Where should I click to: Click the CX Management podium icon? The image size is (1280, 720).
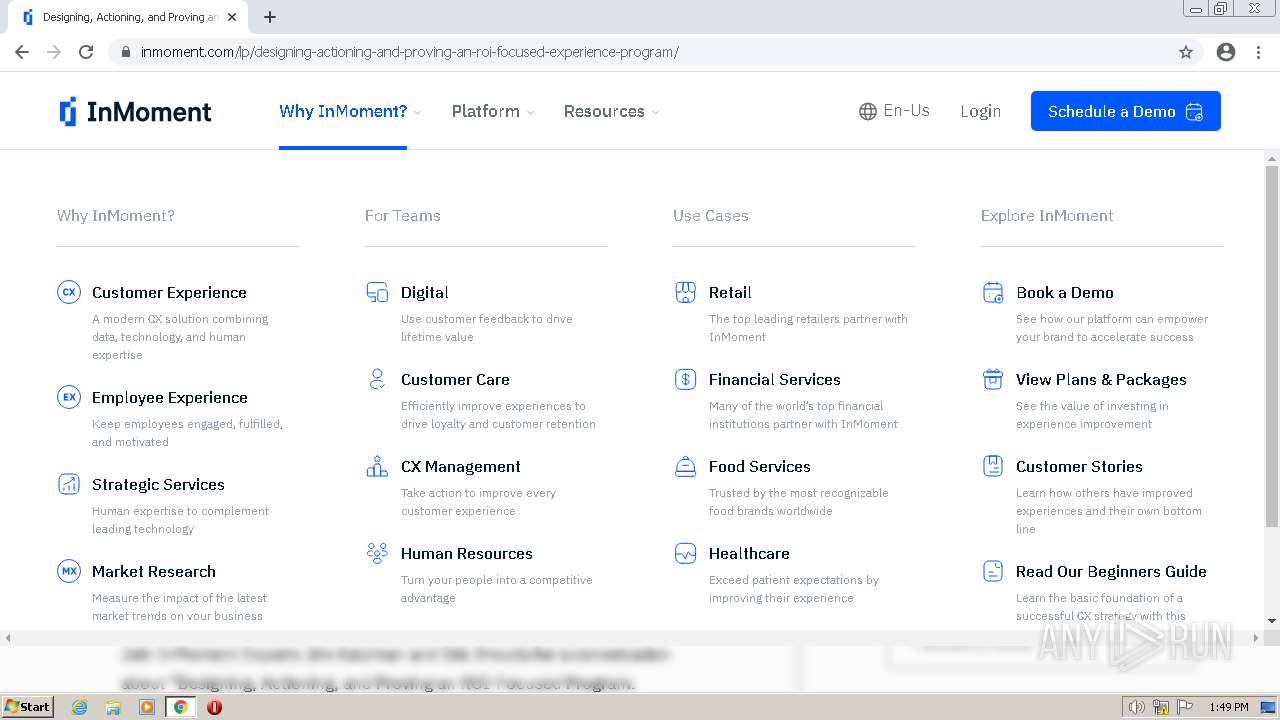(x=377, y=466)
